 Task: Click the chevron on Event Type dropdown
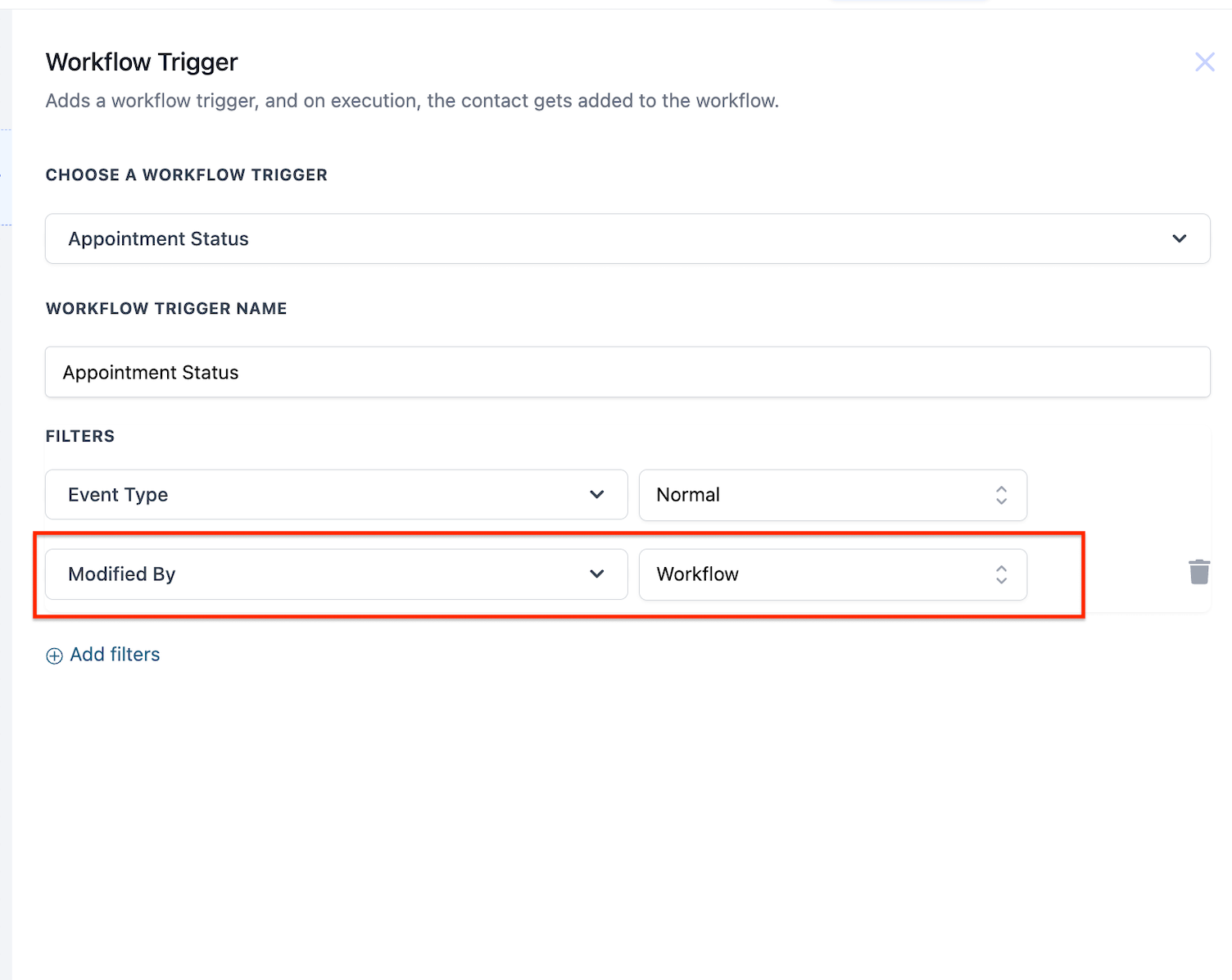tap(596, 495)
